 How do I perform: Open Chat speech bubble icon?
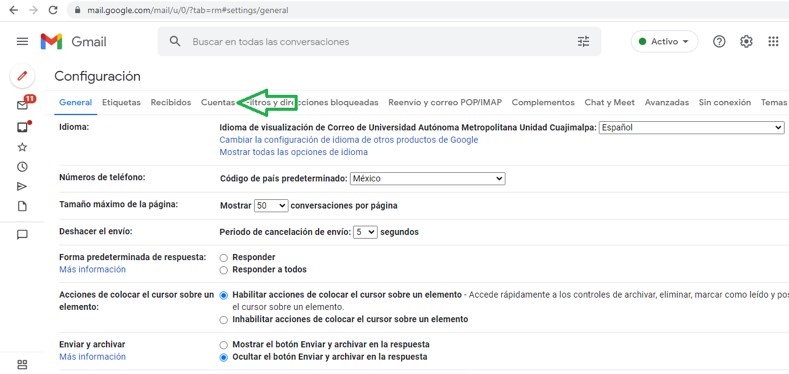point(22,235)
